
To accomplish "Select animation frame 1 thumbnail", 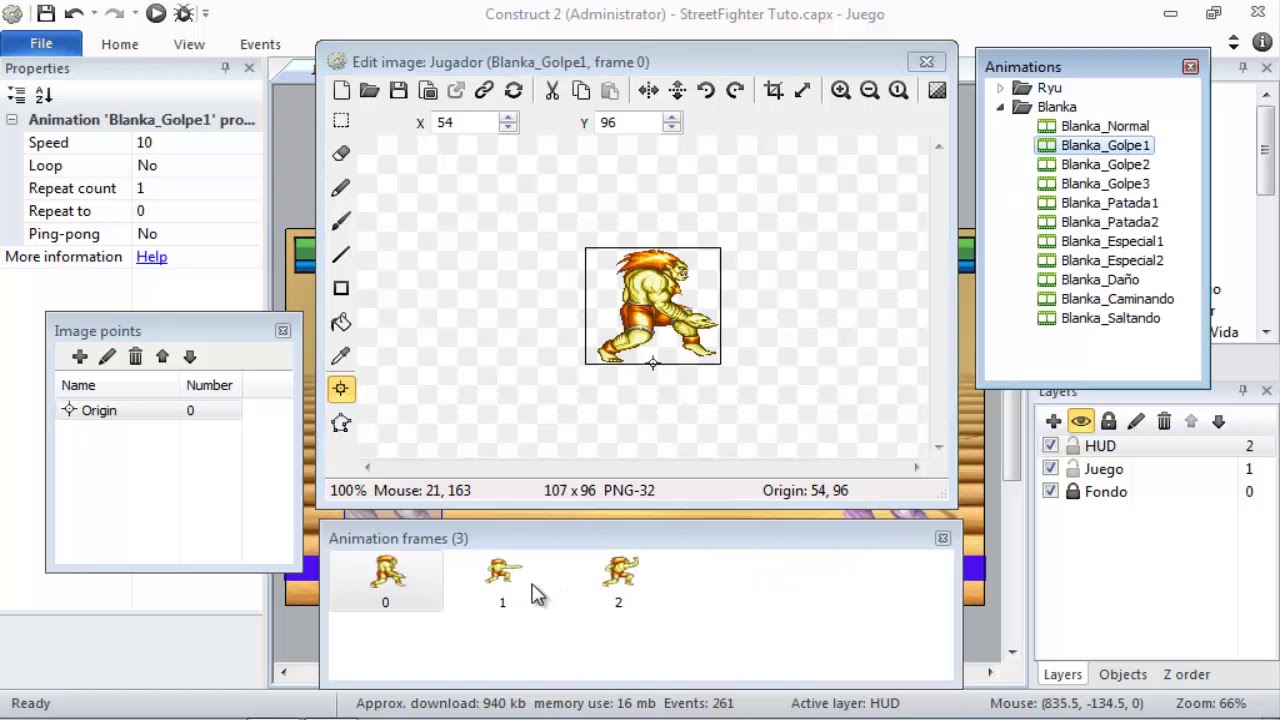I will click(503, 581).
